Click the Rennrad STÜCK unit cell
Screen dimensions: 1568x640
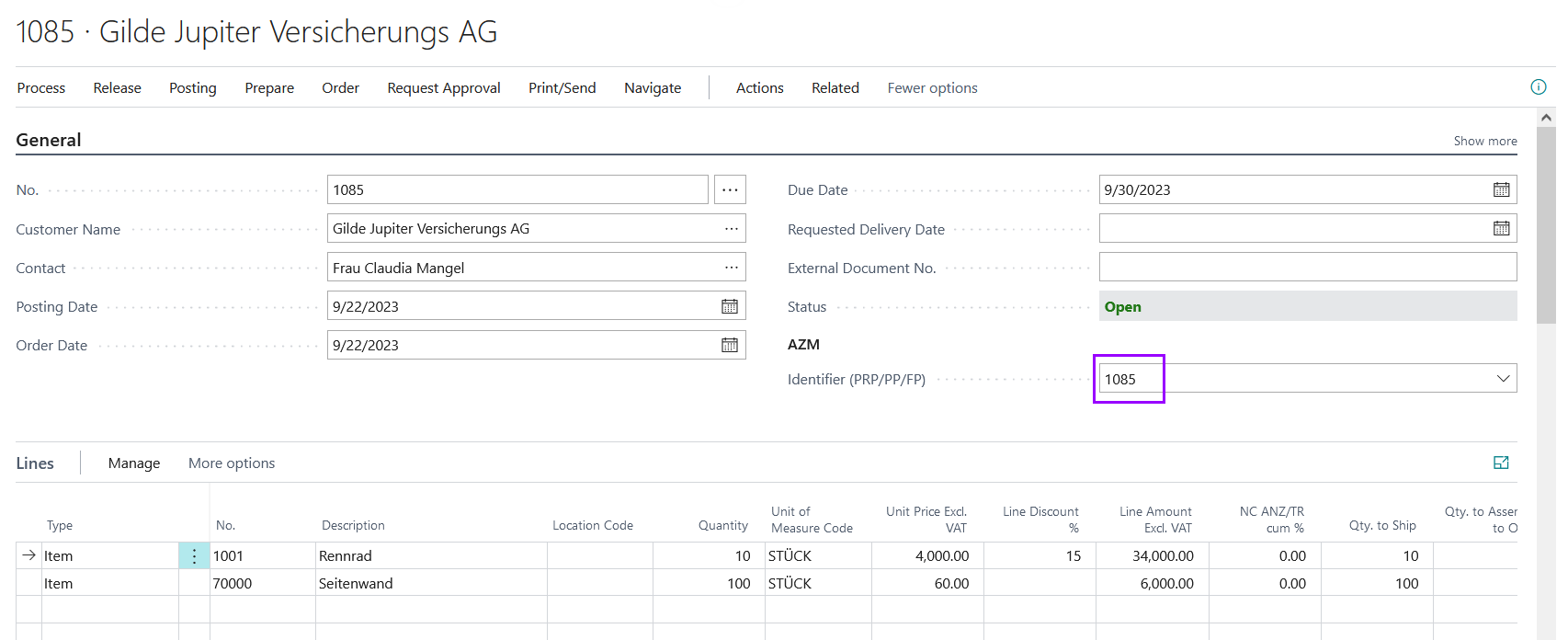pyautogui.click(x=818, y=555)
